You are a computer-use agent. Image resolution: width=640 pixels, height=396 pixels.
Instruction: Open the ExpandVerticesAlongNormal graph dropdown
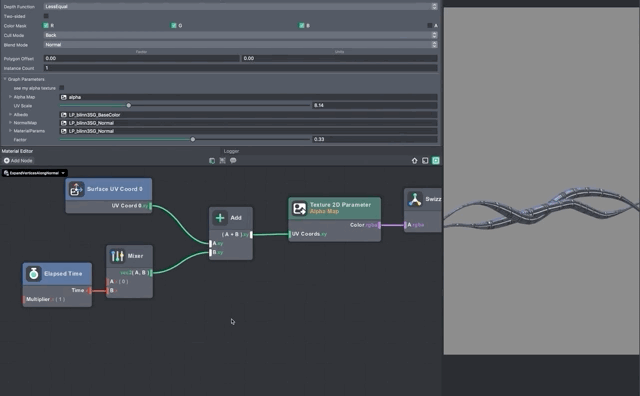coord(35,173)
